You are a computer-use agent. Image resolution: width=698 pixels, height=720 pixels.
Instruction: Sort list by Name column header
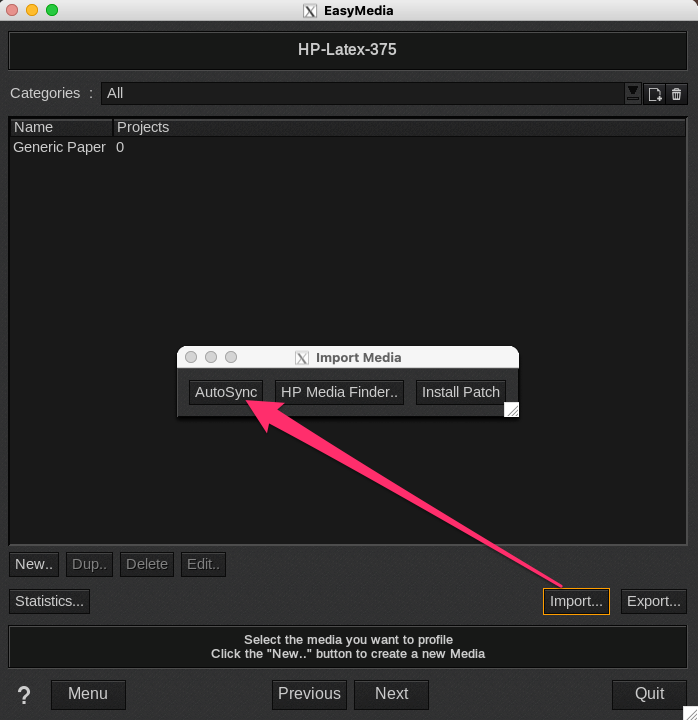61,127
